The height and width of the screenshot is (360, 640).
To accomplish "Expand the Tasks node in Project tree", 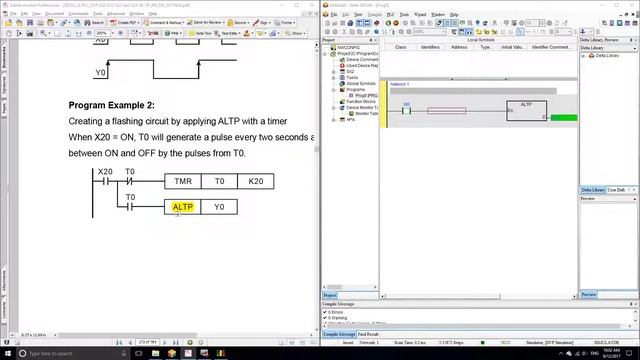I will coord(334,78).
